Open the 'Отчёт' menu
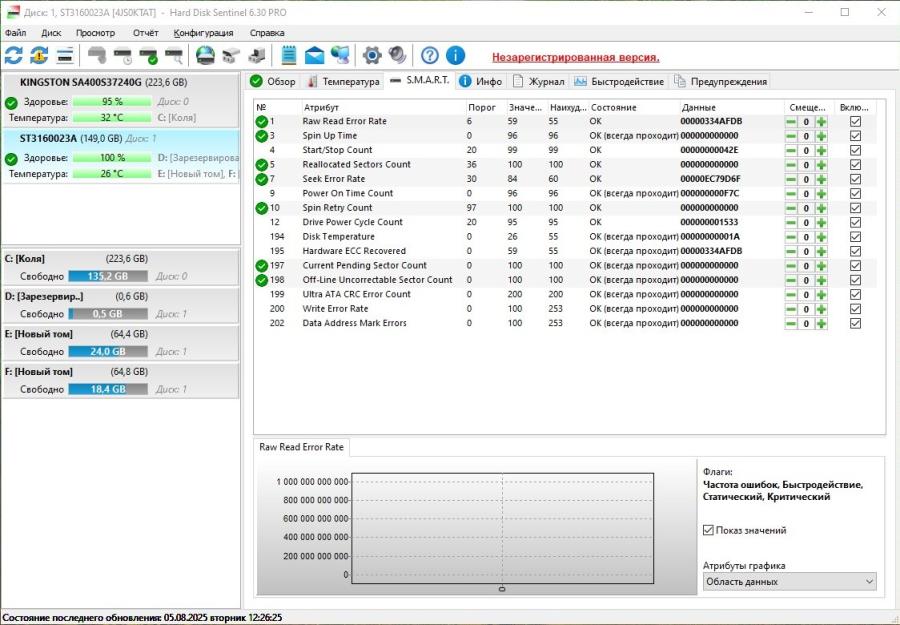The width and height of the screenshot is (900, 625). click(145, 33)
